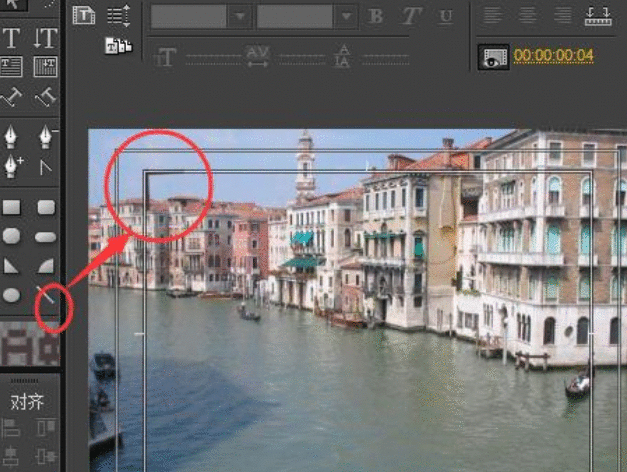The width and height of the screenshot is (627, 472).
Task: Select the horizontal Type tool
Action: pos(12,39)
